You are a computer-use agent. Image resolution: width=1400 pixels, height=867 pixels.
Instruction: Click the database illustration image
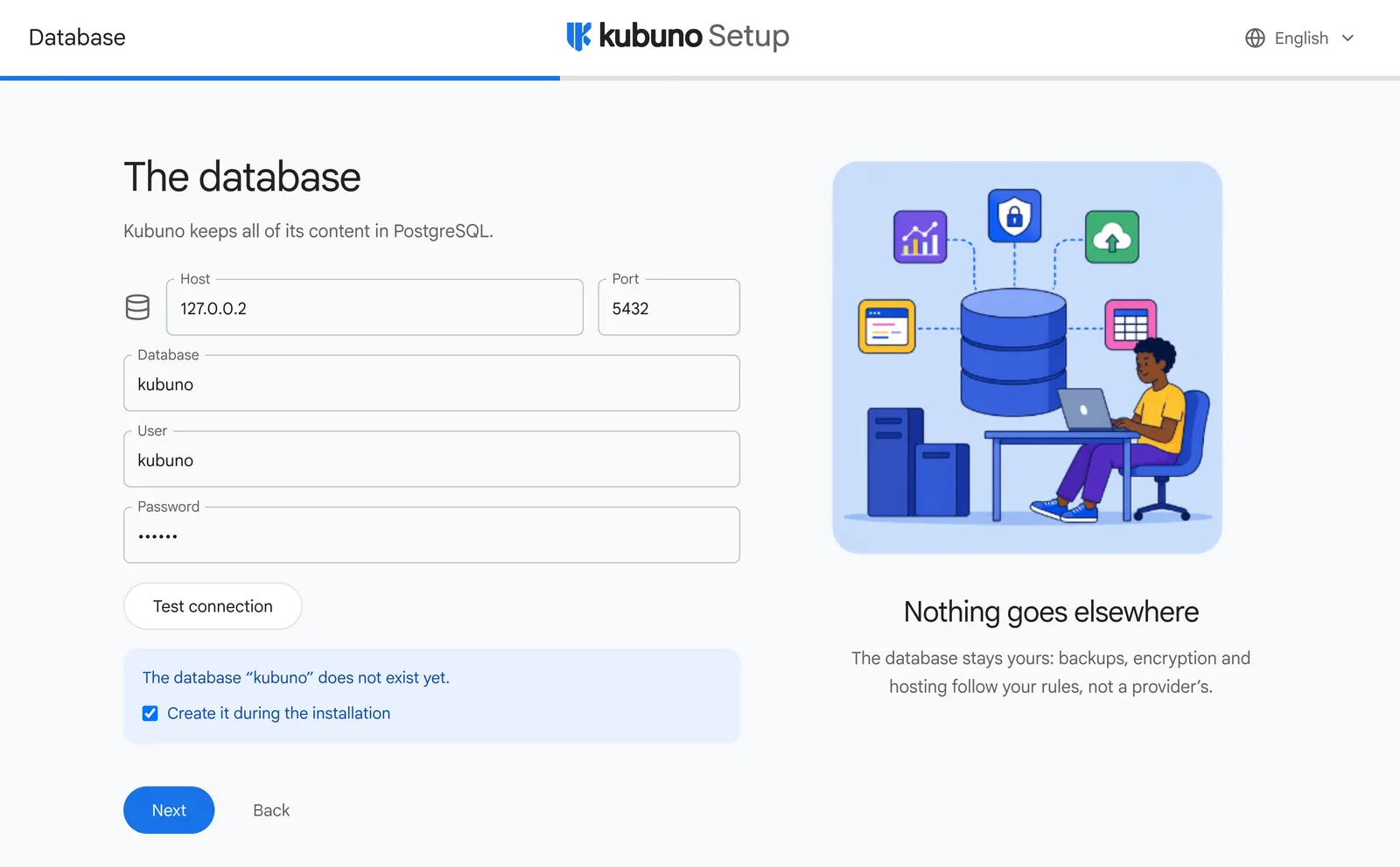[1027, 357]
